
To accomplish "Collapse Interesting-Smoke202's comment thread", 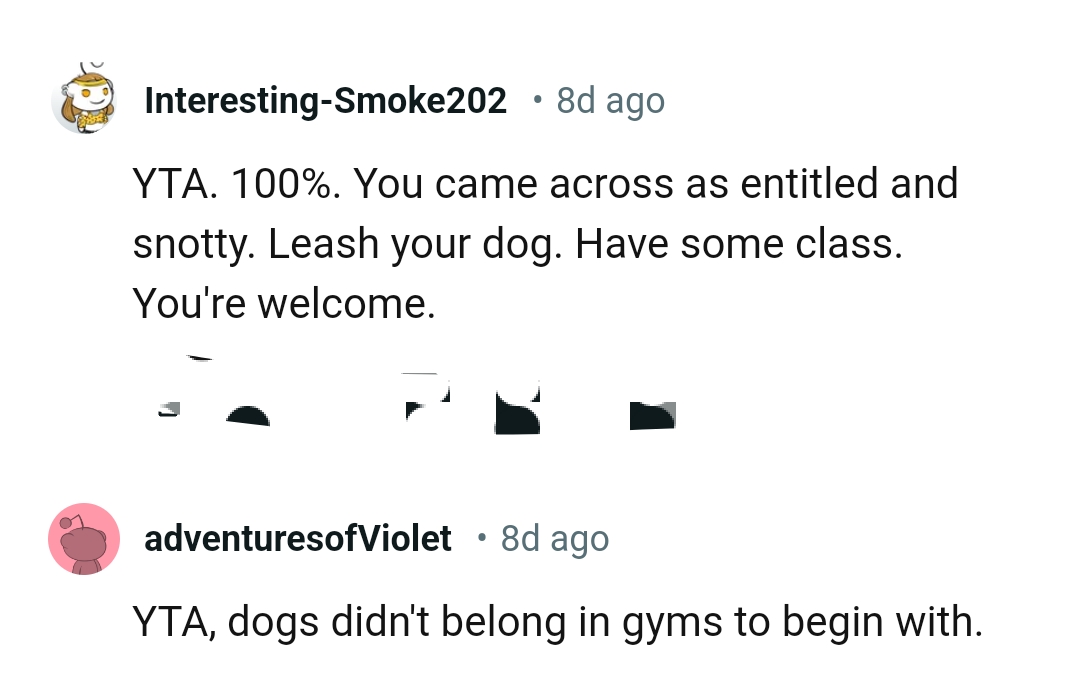I will tap(85, 99).
